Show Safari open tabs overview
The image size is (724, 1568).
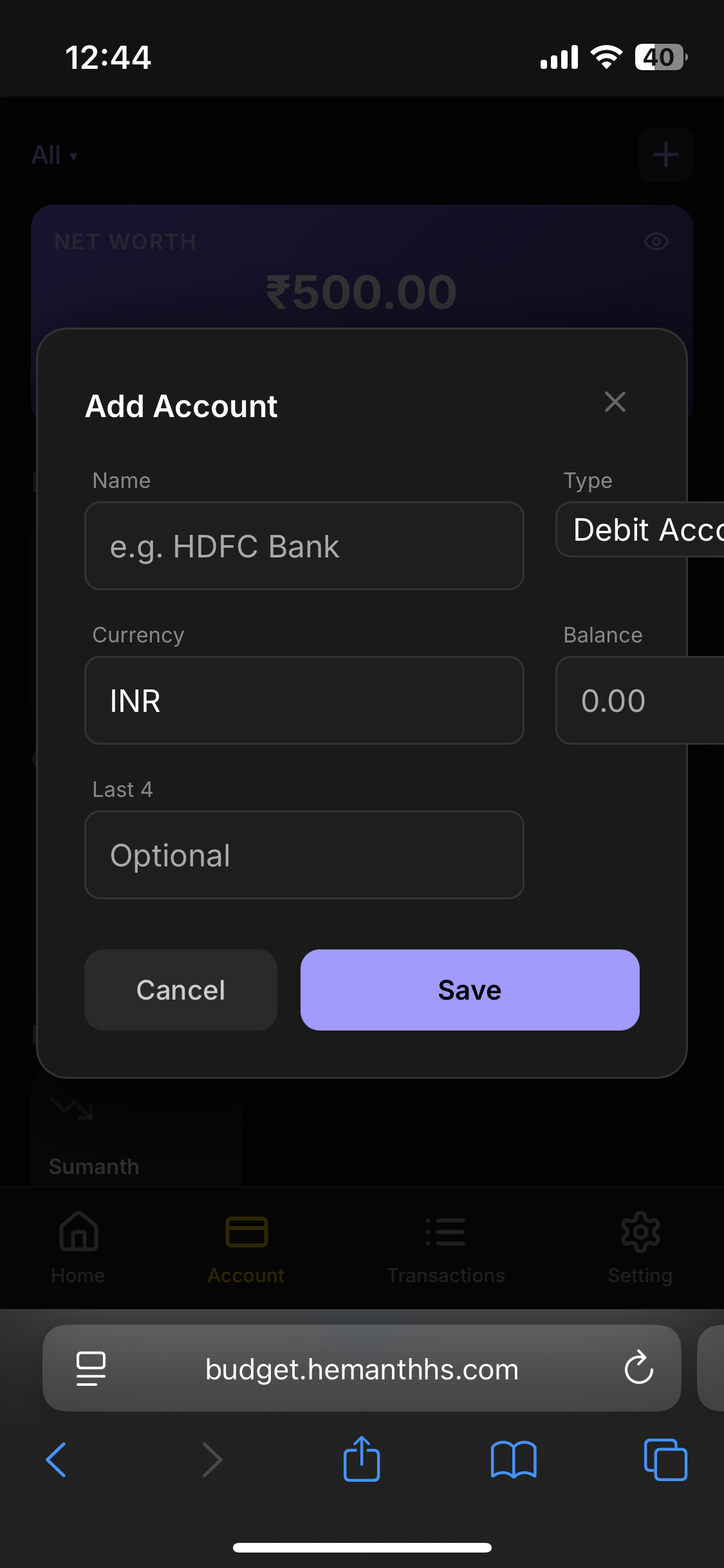tap(665, 1460)
